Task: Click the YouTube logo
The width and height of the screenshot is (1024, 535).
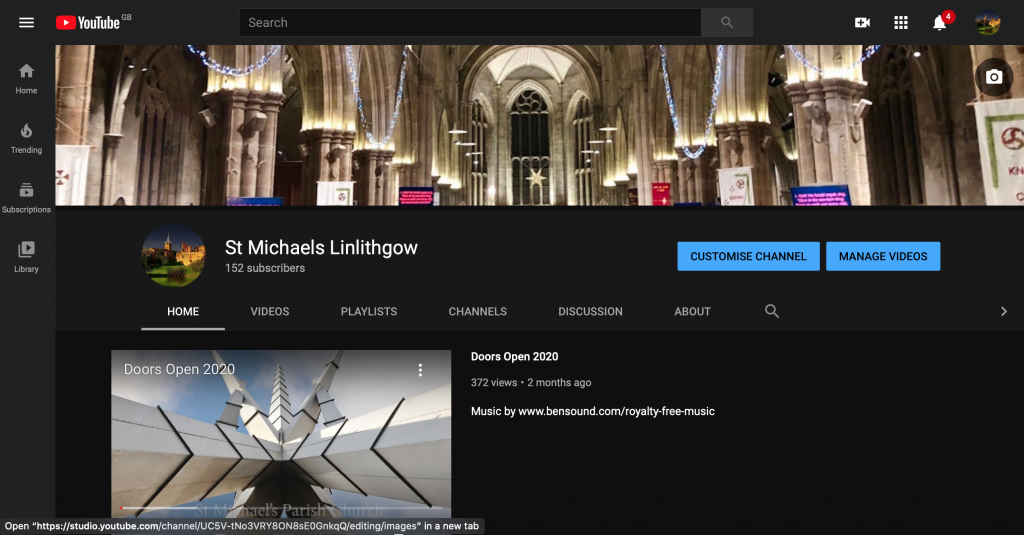Action: 88,22
